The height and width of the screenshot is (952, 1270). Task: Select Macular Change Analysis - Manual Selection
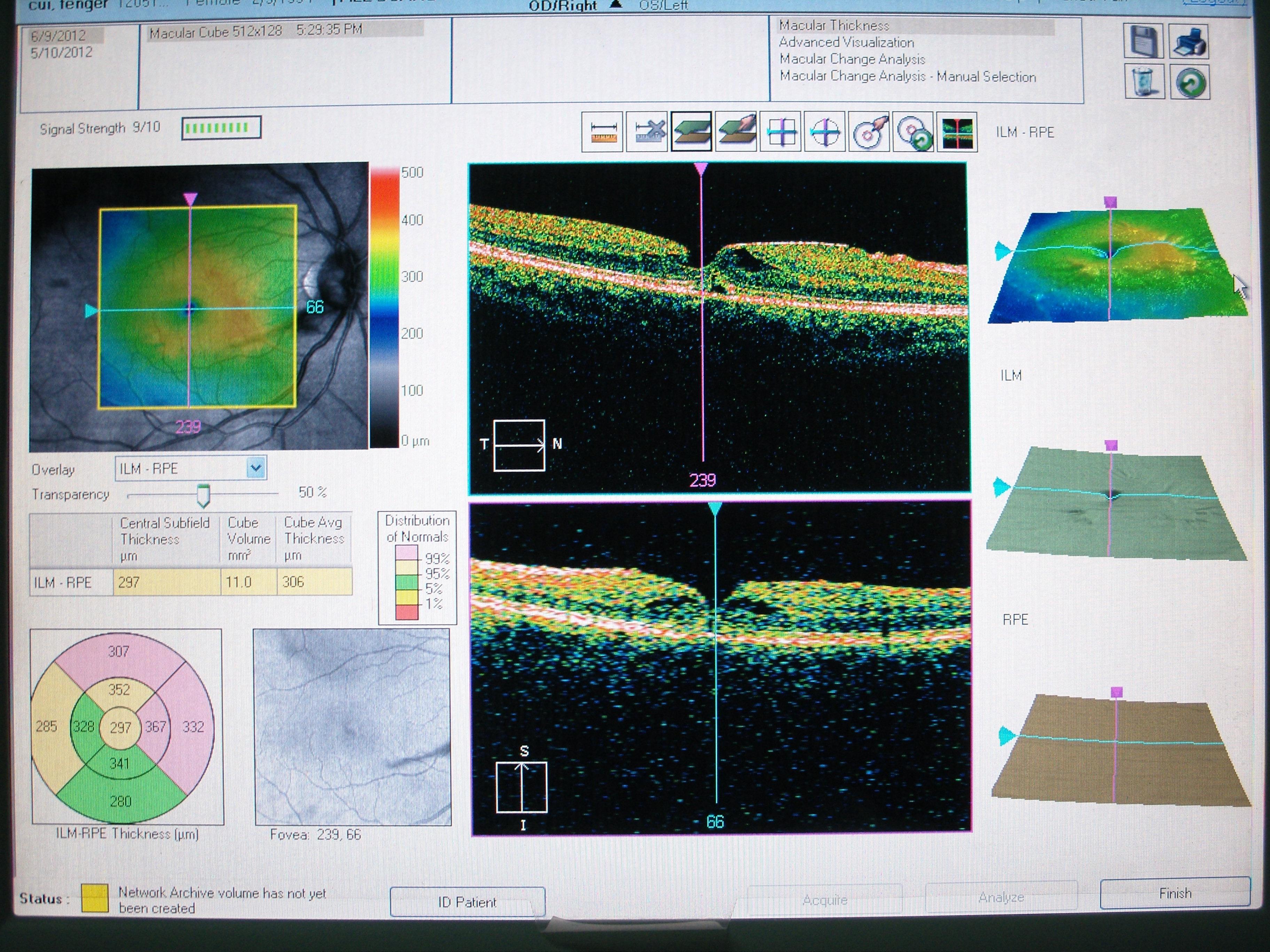pyautogui.click(x=908, y=76)
